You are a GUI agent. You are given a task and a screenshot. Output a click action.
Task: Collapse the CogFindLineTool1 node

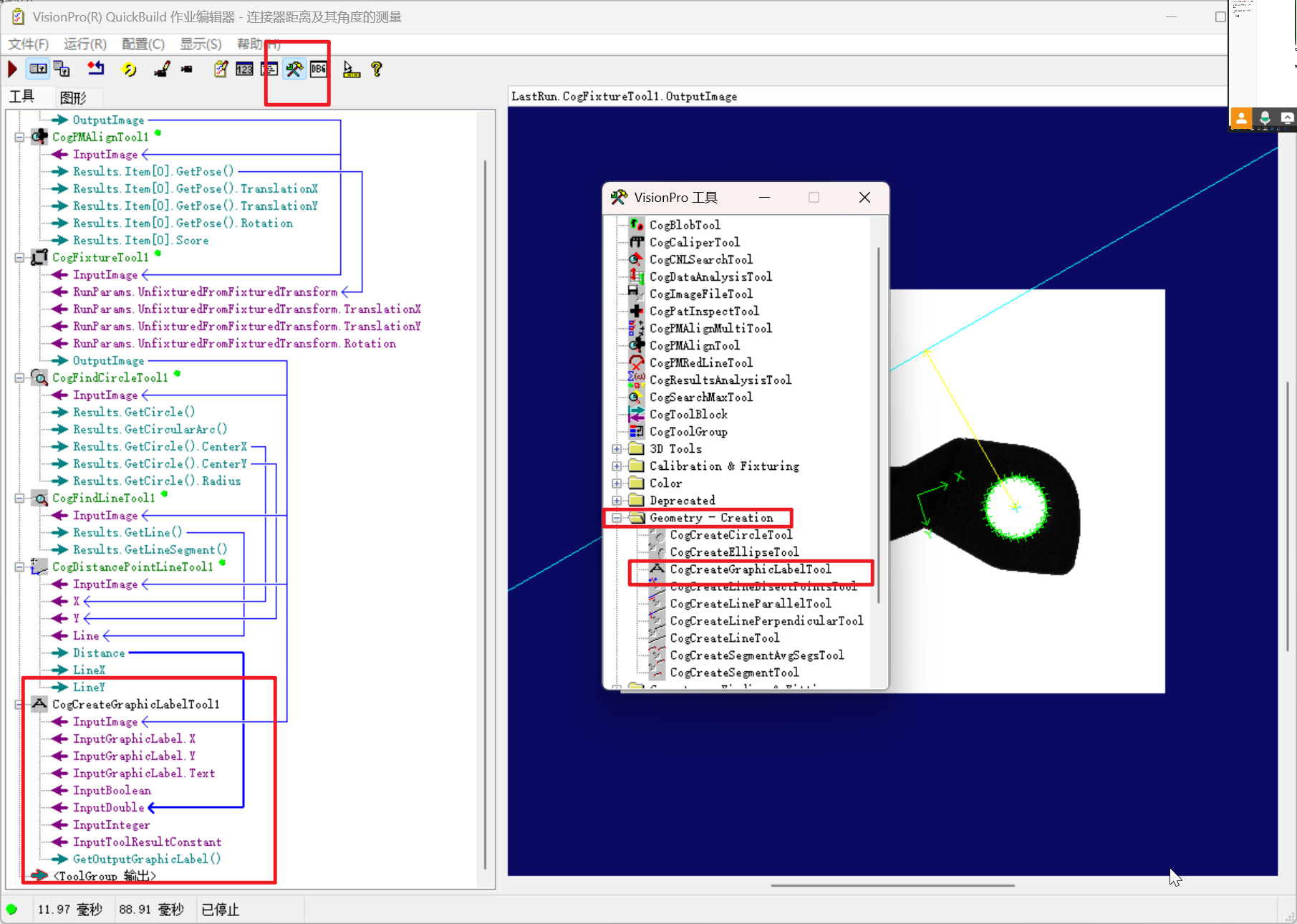[20, 498]
